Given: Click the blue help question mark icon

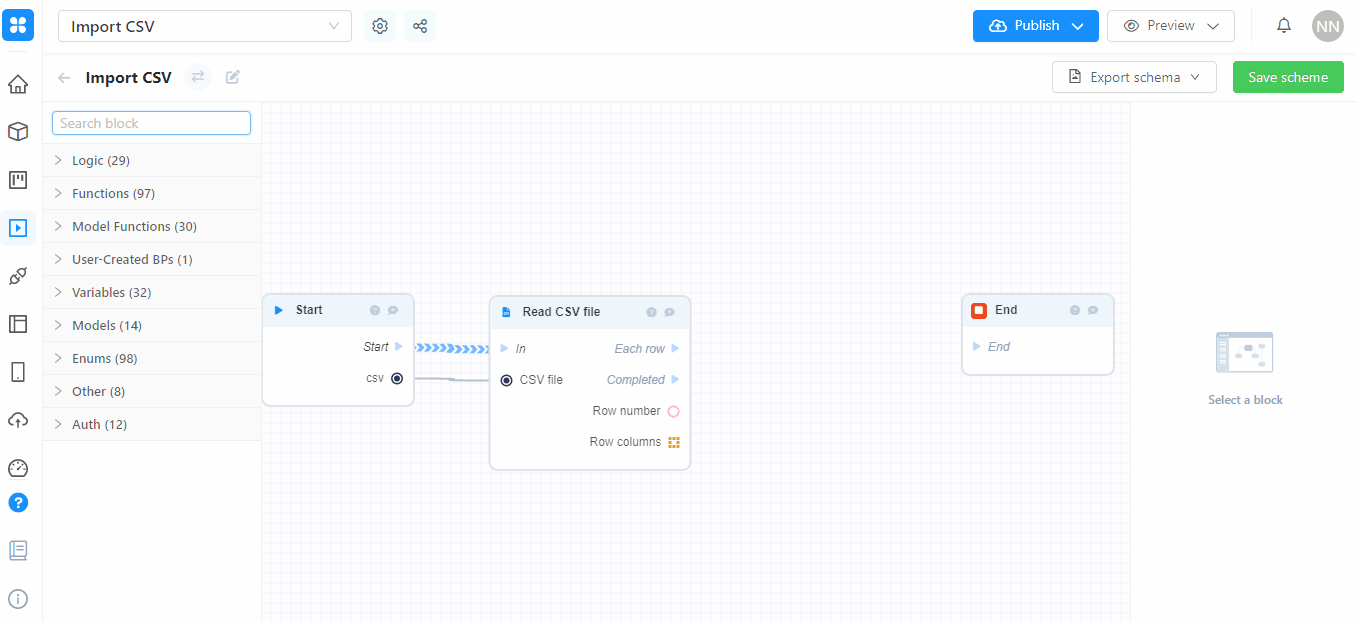Looking at the screenshot, I should click(18, 502).
